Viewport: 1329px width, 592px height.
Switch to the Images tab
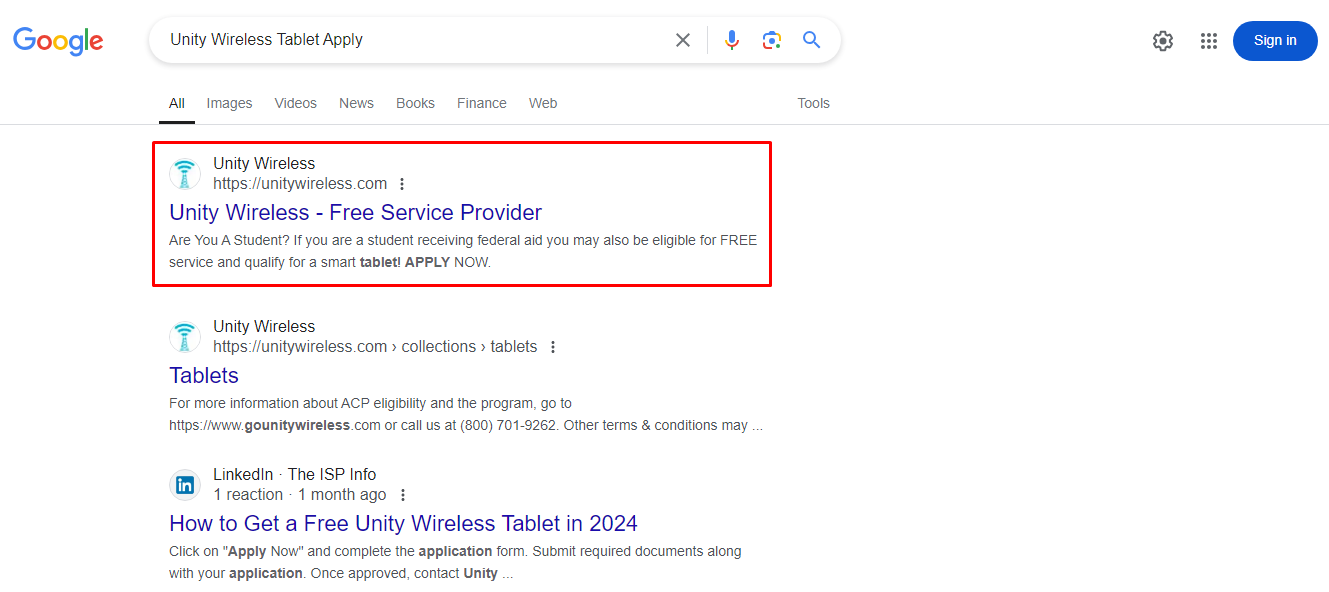[x=229, y=103]
